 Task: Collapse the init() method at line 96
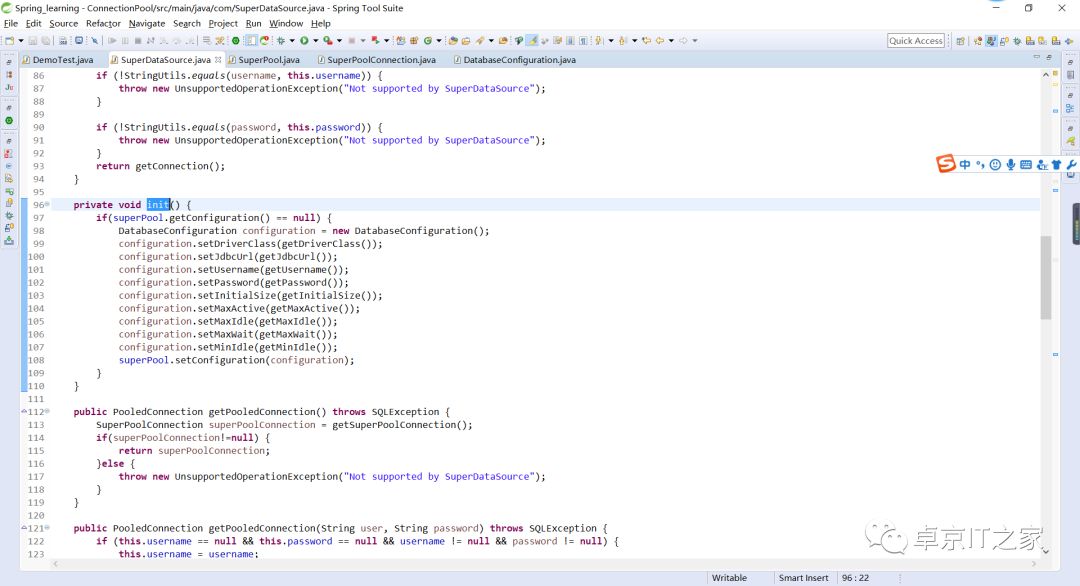[48, 205]
